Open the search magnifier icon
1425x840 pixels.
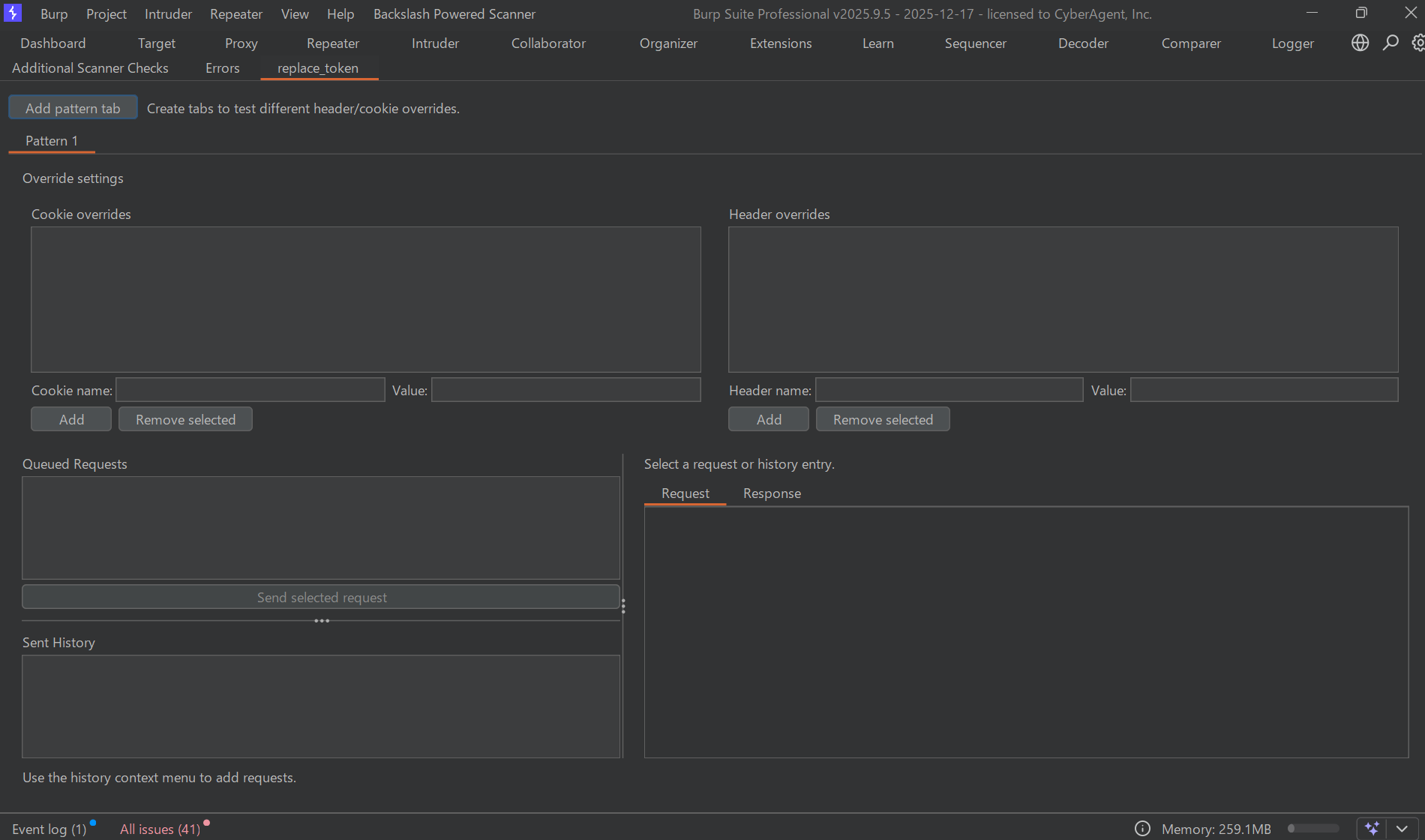[x=1390, y=43]
